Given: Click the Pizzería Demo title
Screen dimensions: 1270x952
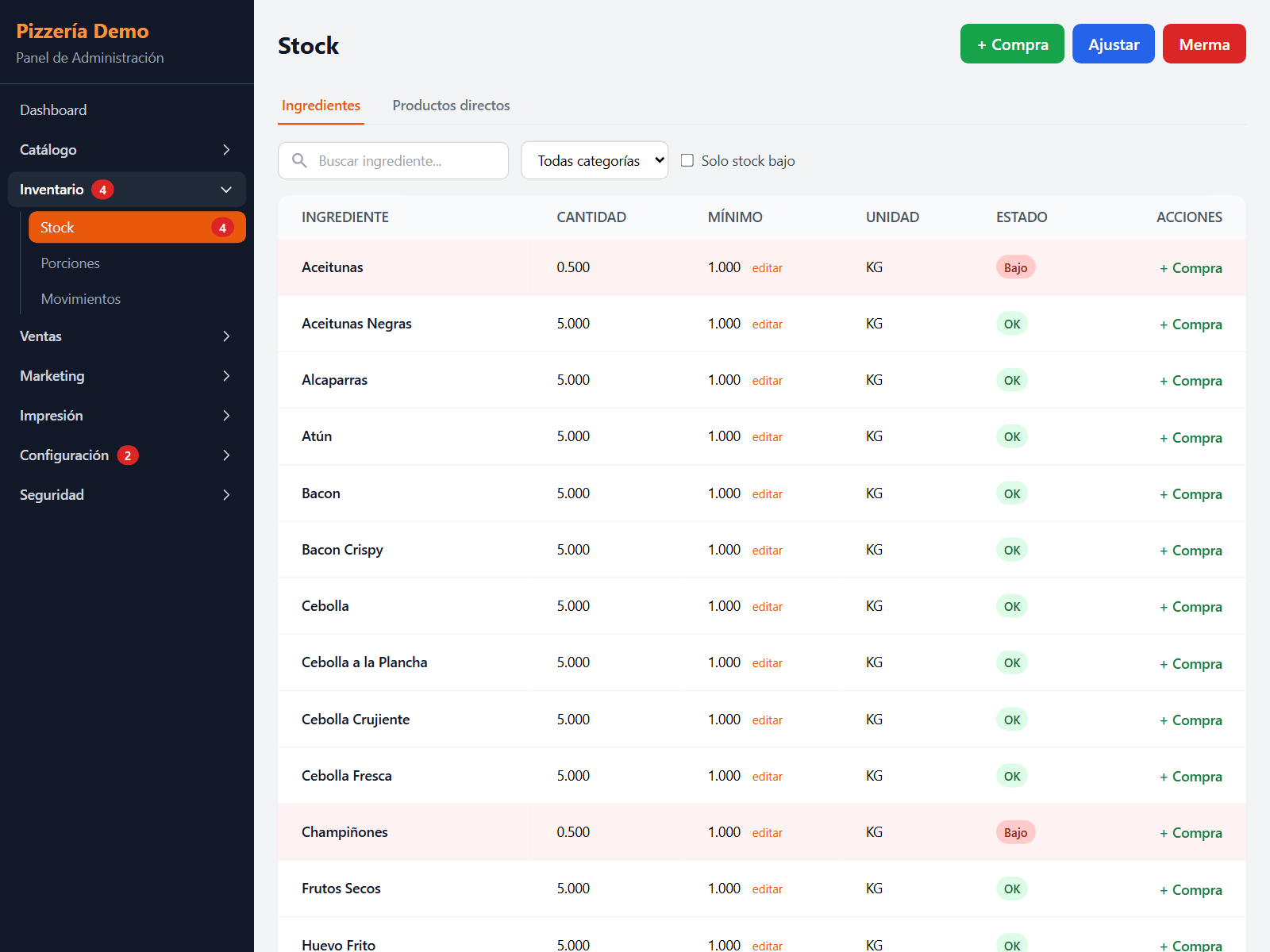Looking at the screenshot, I should click(83, 31).
